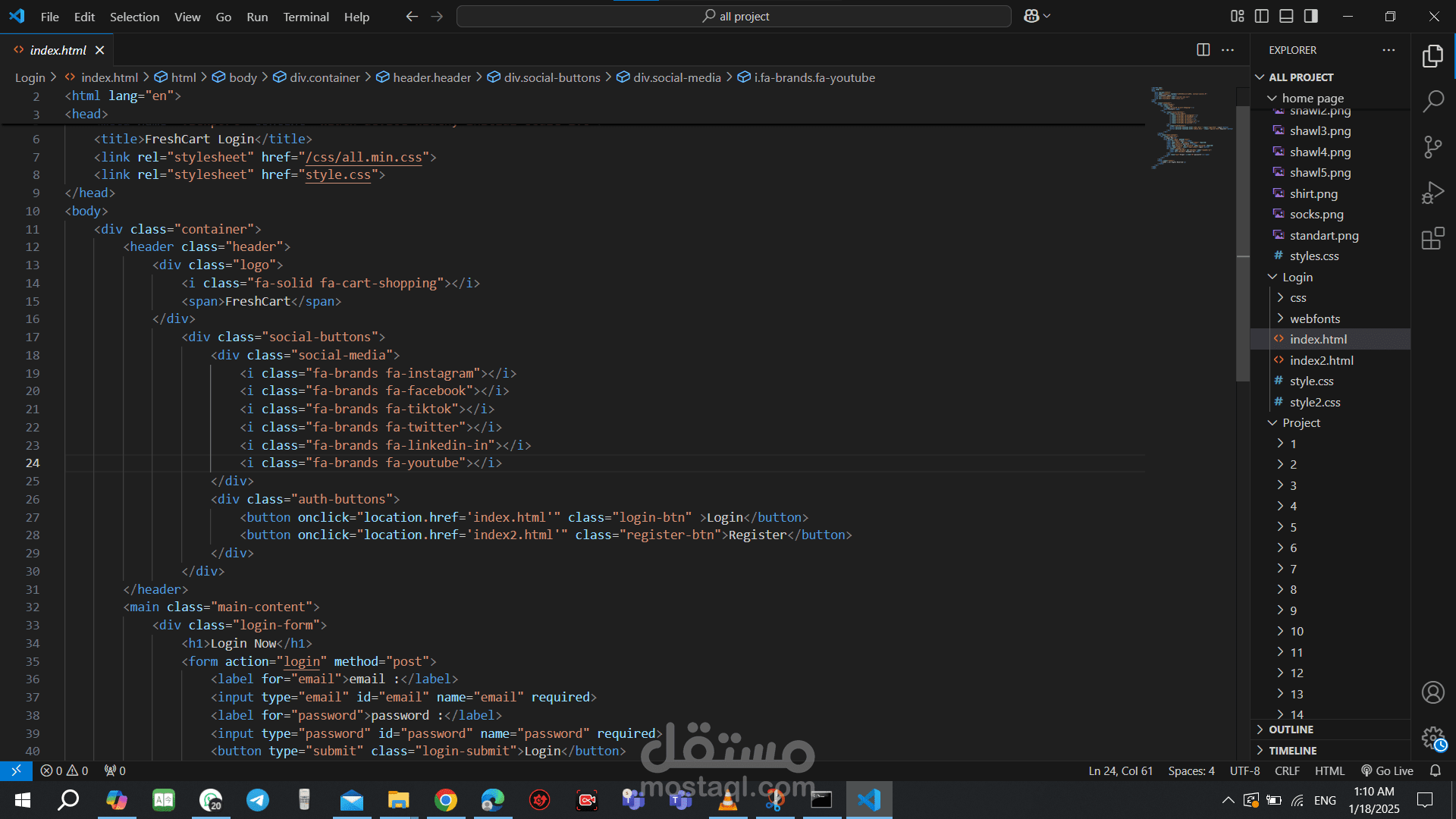Click Go Live in status bar

point(1387,771)
